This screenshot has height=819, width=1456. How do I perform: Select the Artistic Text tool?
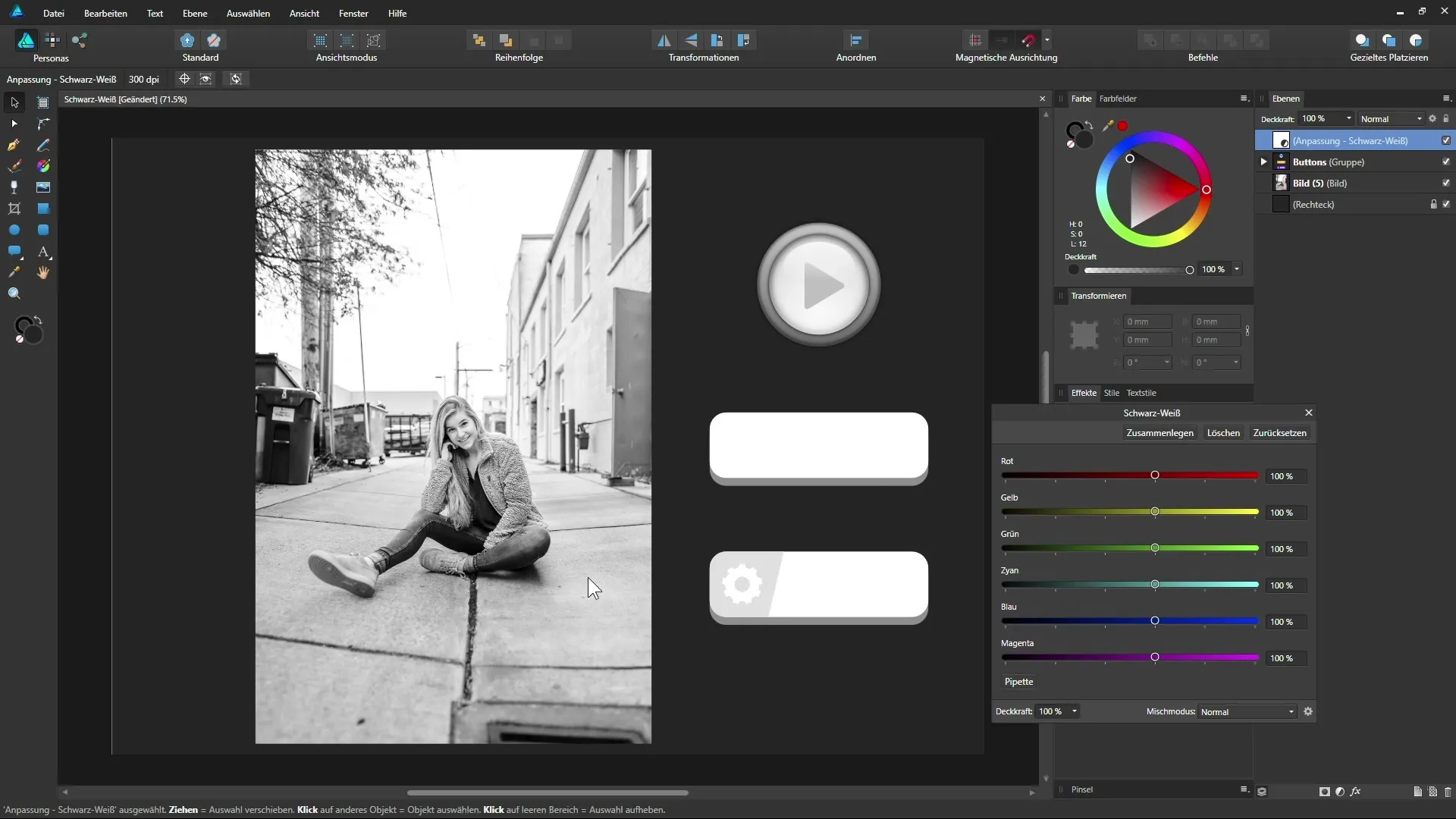coord(43,251)
